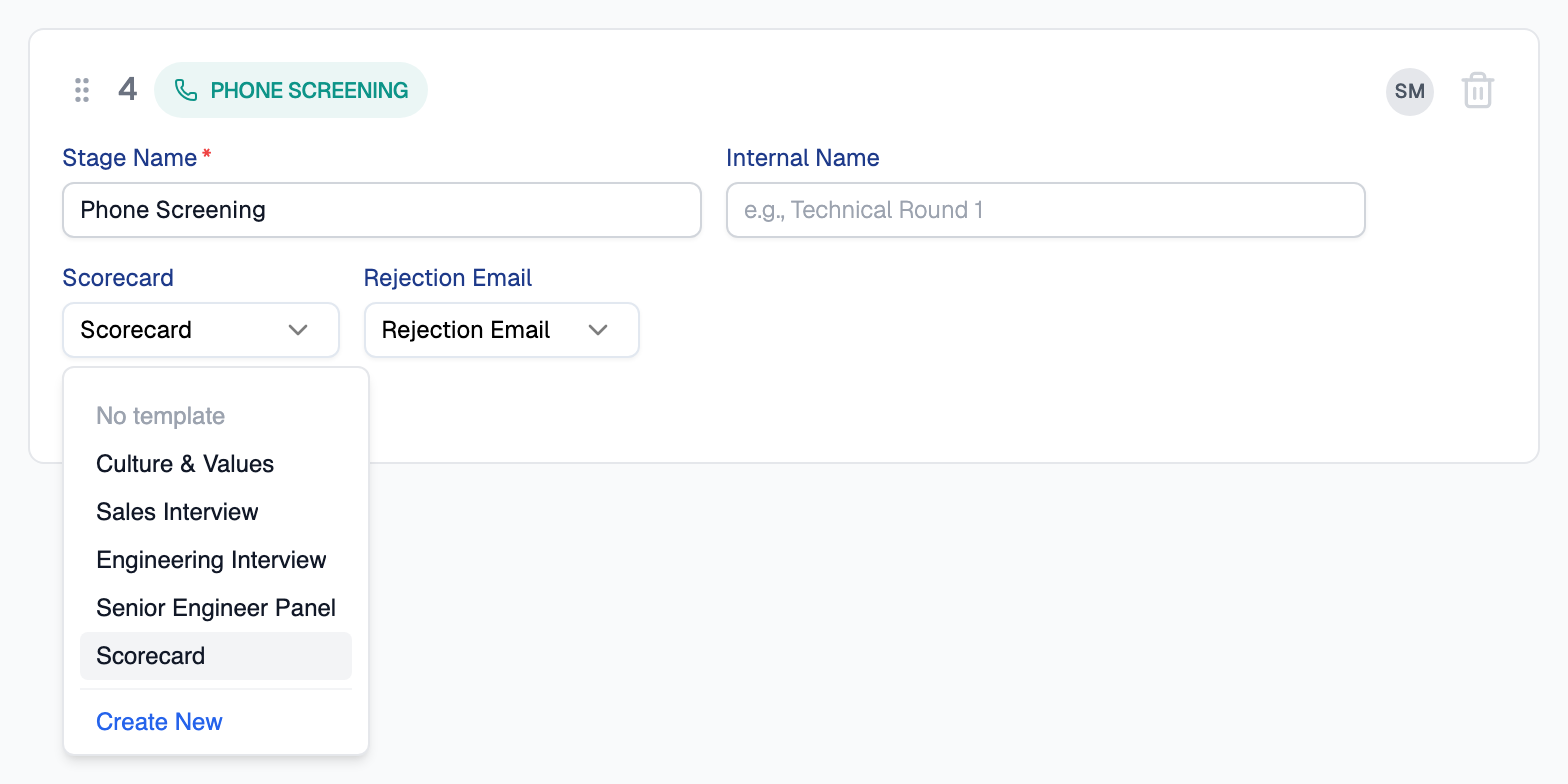The height and width of the screenshot is (784, 1568).
Task: Choose Senior Engineer Panel scorecard
Action: click(216, 608)
